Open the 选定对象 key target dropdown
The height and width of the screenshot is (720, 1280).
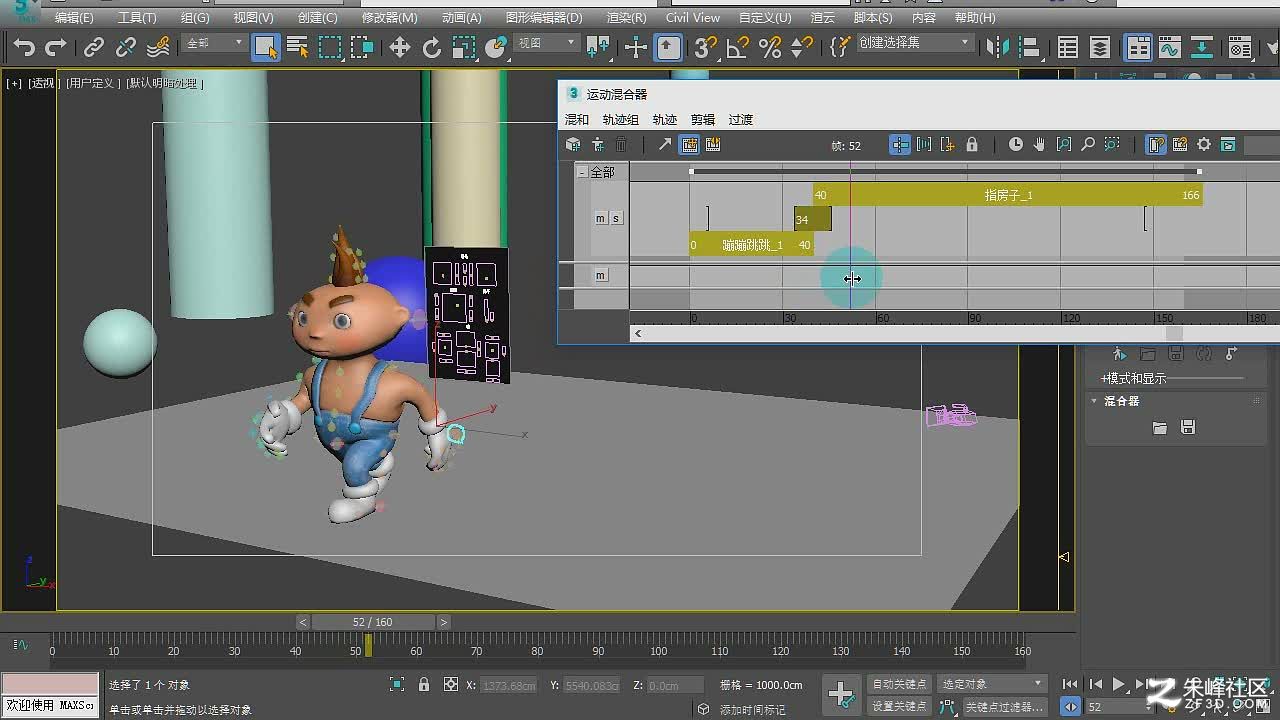[x=992, y=684]
